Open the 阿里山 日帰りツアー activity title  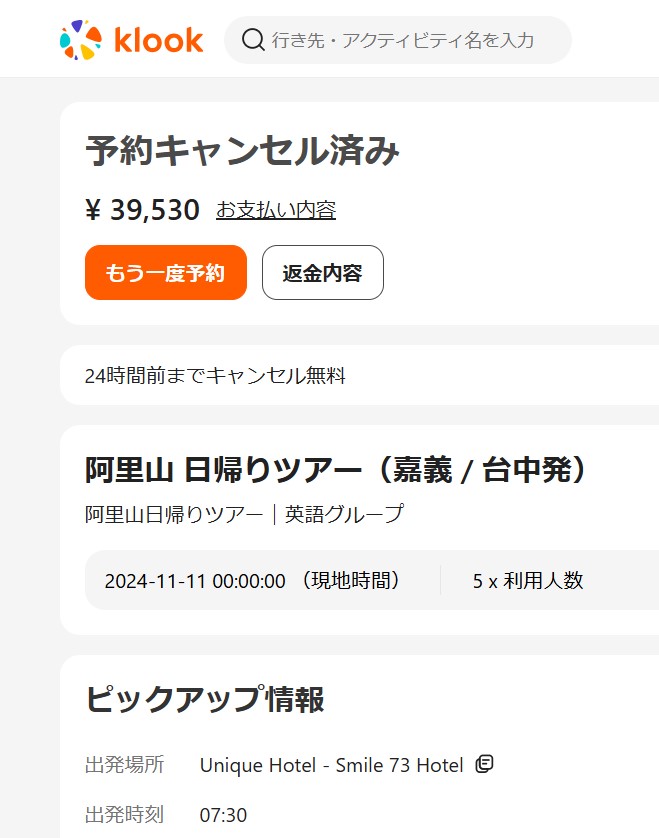(x=335, y=470)
